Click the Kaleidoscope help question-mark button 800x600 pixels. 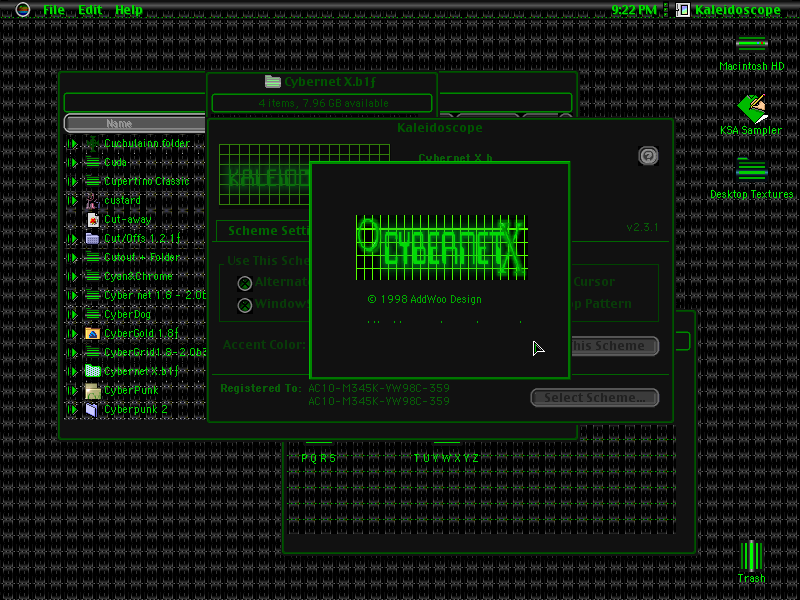(x=648, y=156)
